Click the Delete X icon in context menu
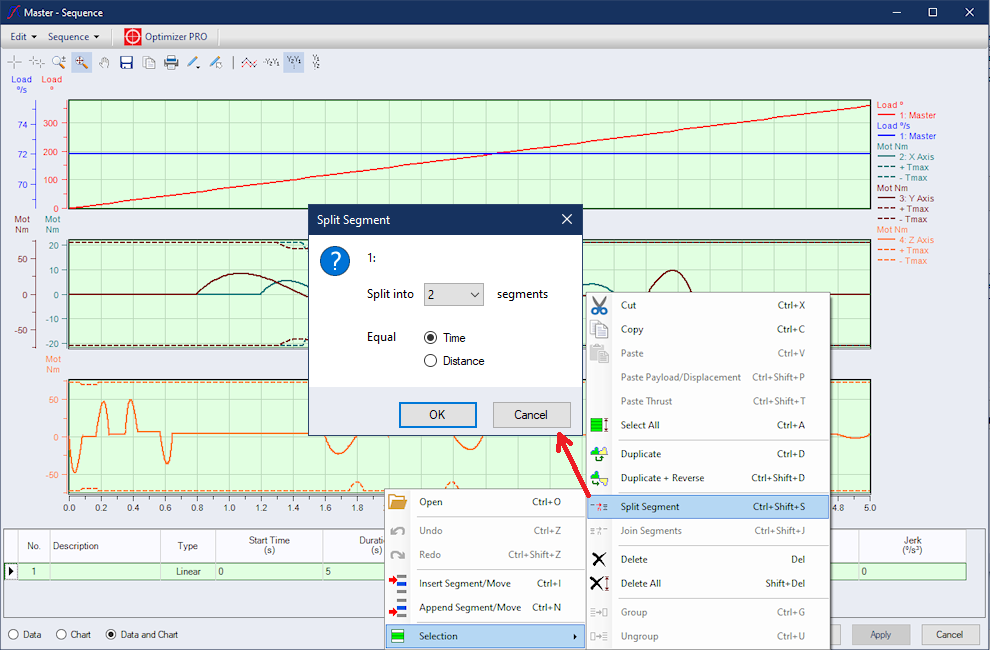 click(x=599, y=559)
